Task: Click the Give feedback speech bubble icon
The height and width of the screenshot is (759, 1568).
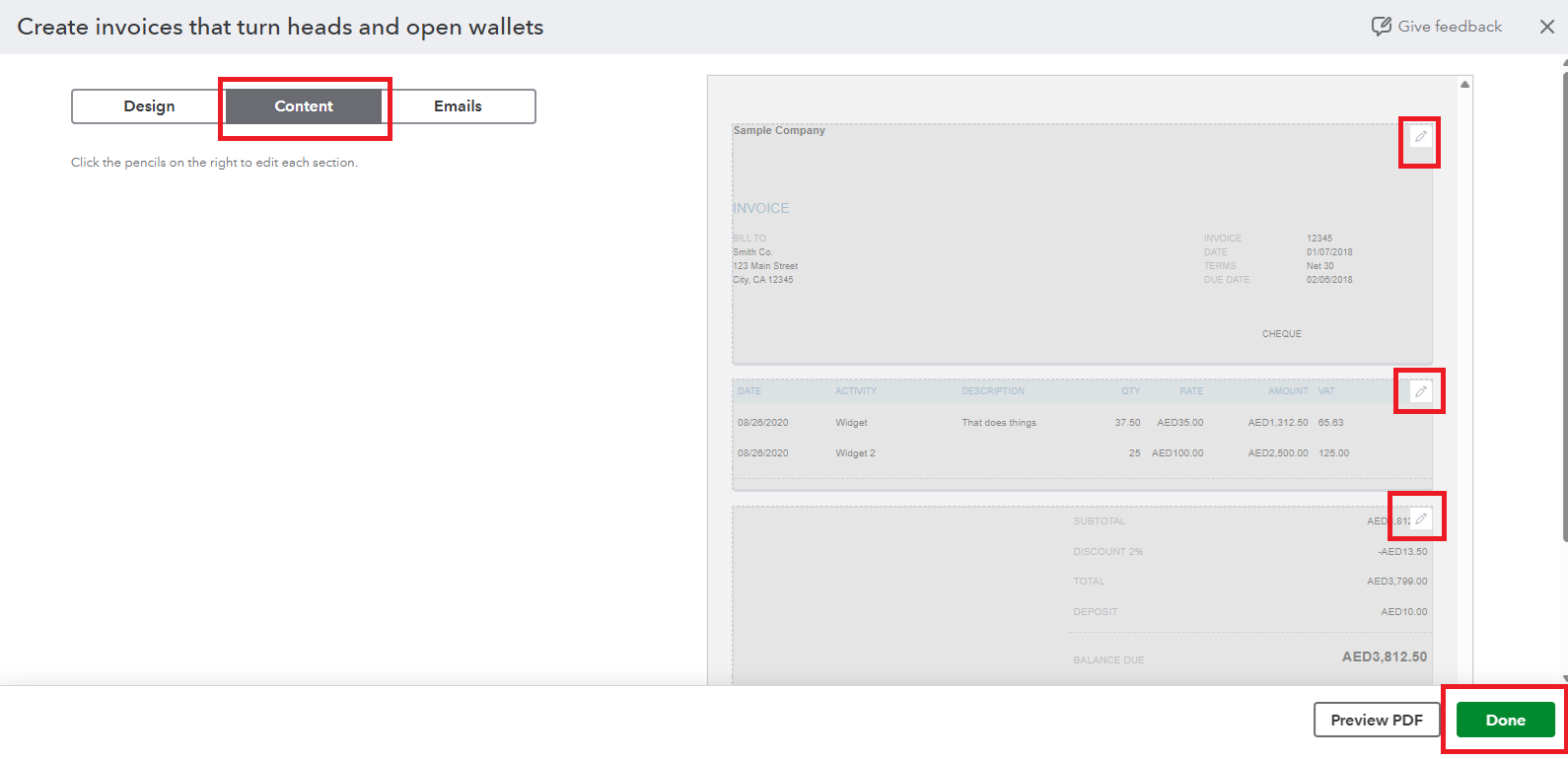Action: [1381, 27]
